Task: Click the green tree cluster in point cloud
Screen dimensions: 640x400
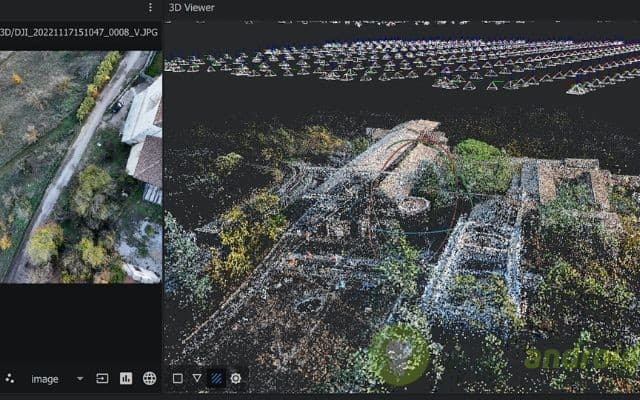Action: 480,165
